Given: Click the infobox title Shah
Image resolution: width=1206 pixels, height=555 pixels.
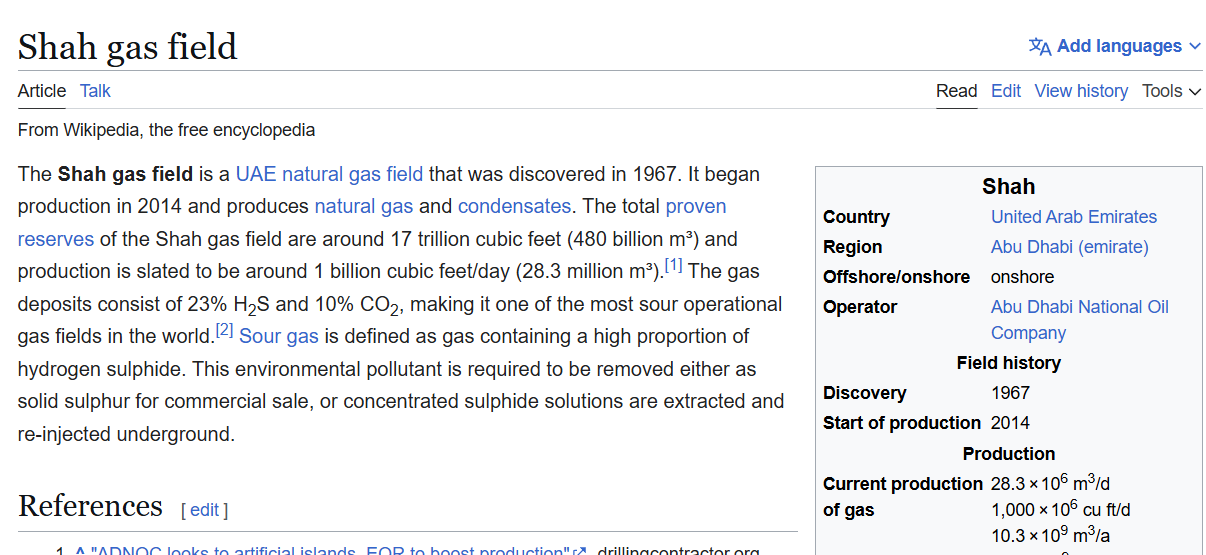Looking at the screenshot, I should (1009, 187).
